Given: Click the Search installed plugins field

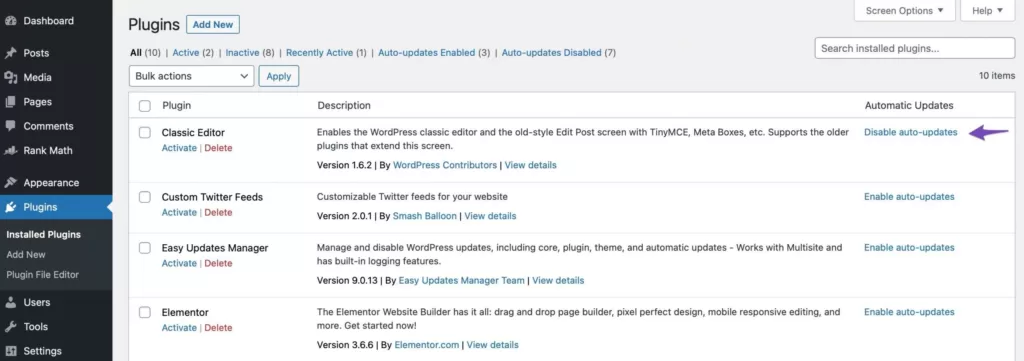Looking at the screenshot, I should [x=915, y=48].
